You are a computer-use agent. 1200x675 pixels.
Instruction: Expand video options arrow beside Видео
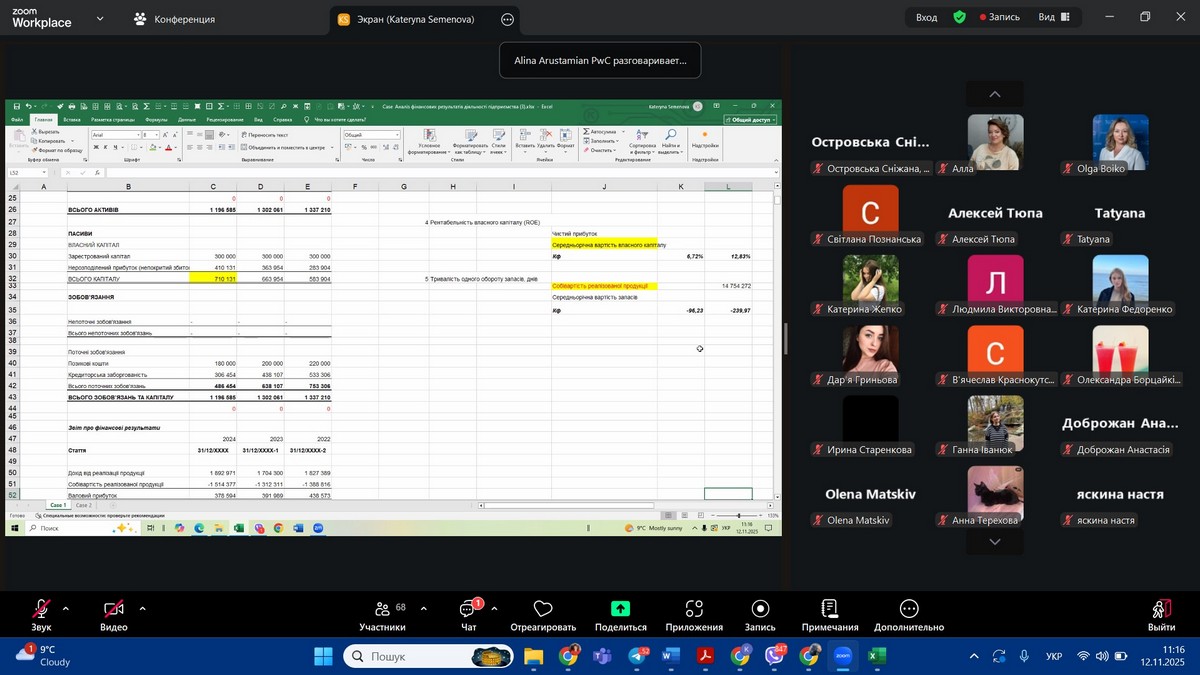coord(142,608)
